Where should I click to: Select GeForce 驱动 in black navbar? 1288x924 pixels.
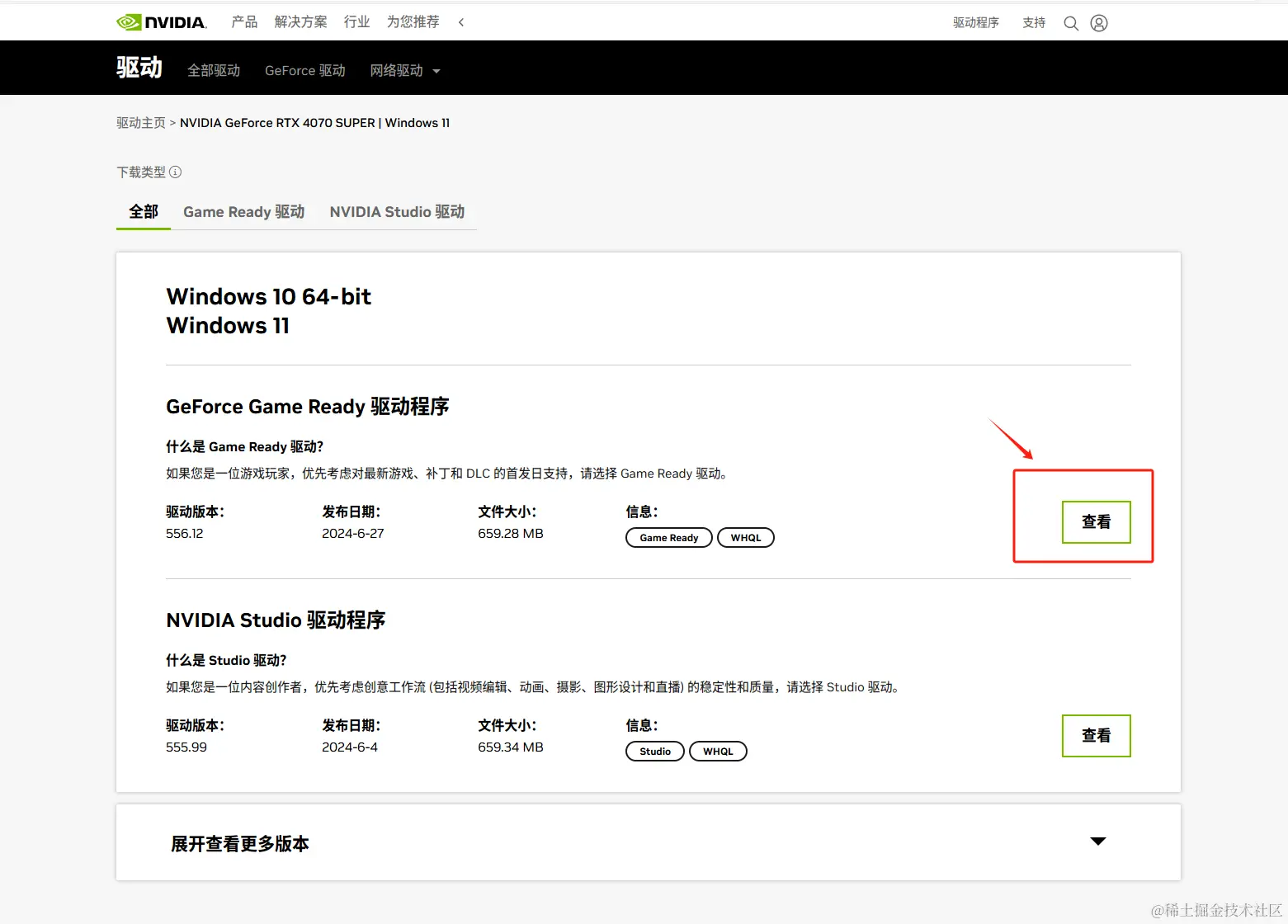(305, 71)
